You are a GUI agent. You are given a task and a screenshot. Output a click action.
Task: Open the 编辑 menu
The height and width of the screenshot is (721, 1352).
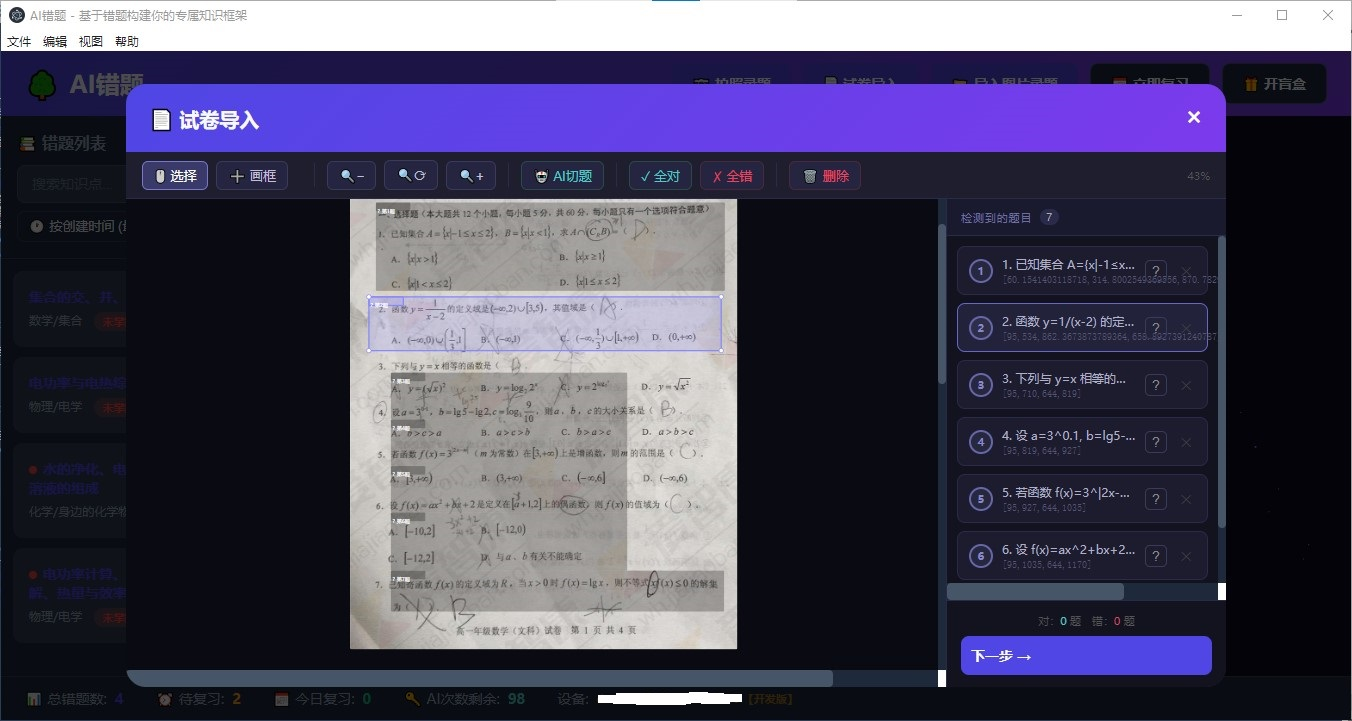pyautogui.click(x=55, y=41)
